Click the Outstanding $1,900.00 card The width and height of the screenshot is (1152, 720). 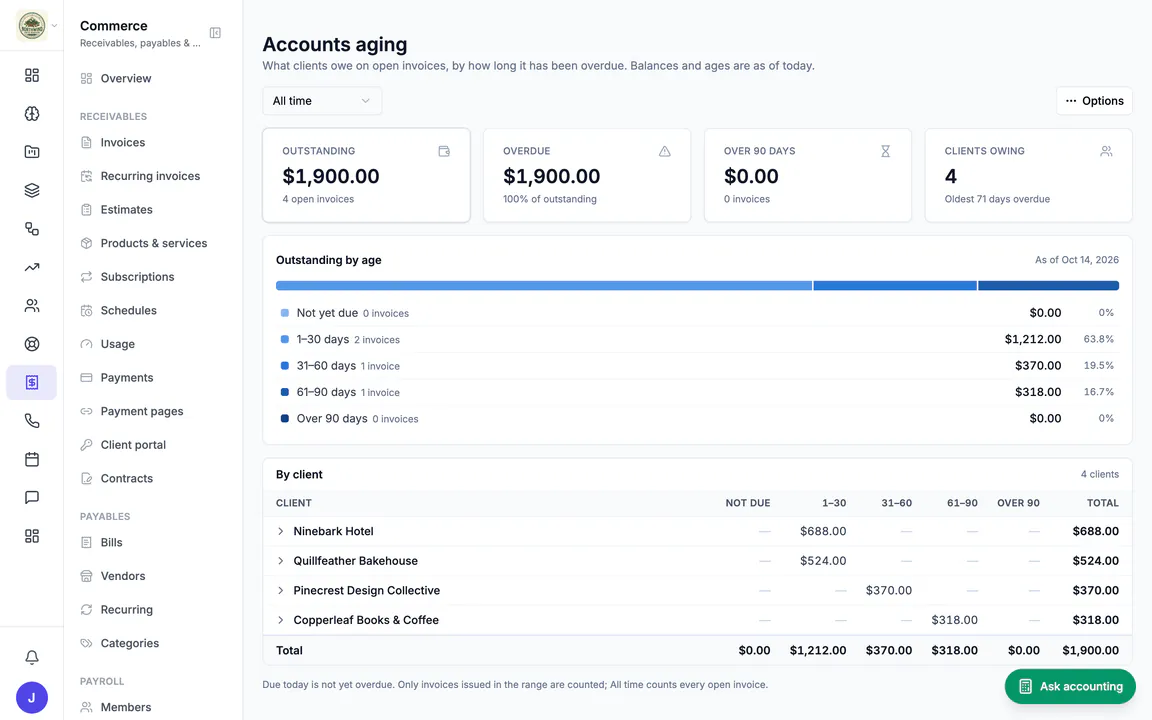(x=366, y=175)
